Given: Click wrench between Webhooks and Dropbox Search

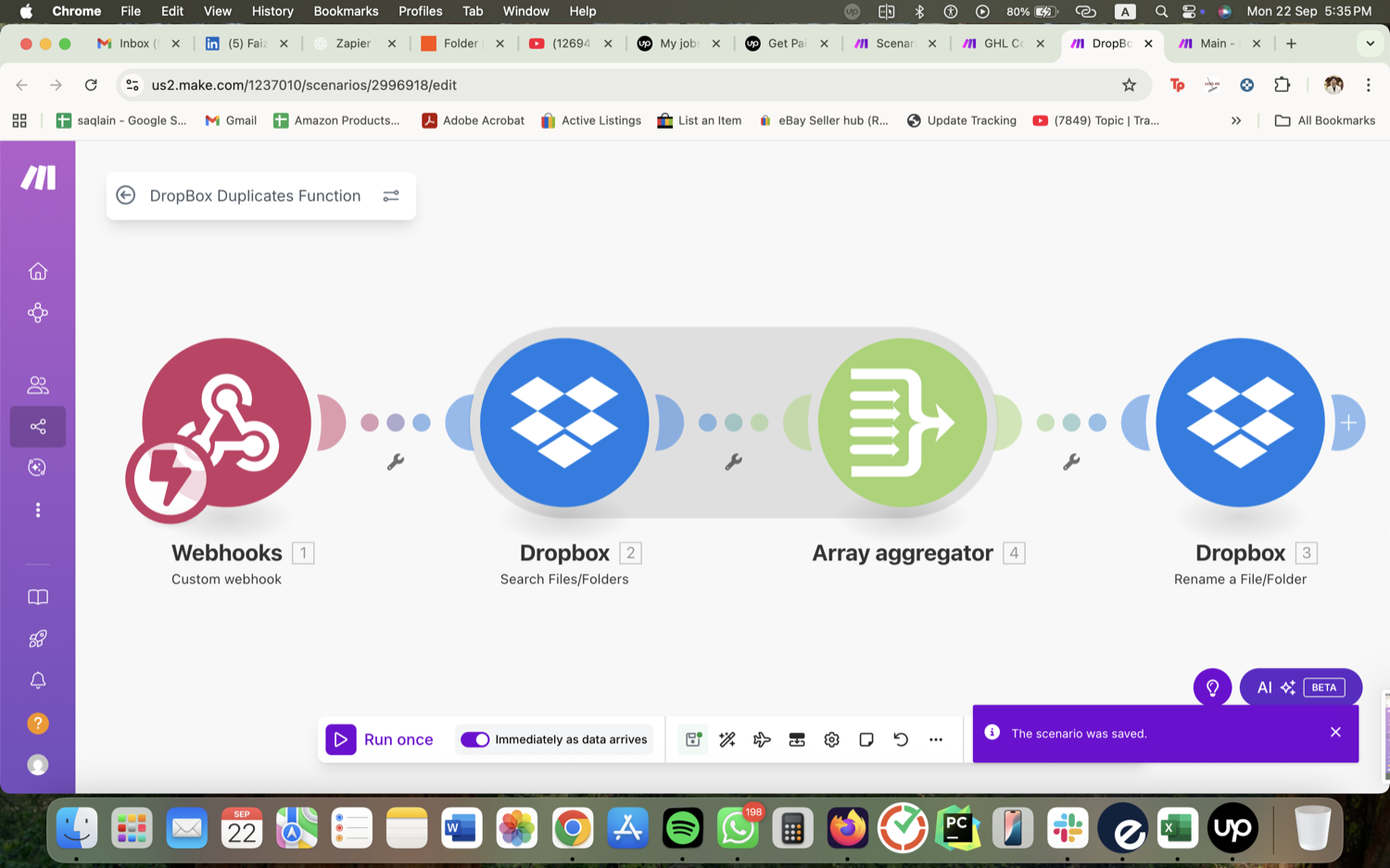Looking at the screenshot, I should point(396,461).
